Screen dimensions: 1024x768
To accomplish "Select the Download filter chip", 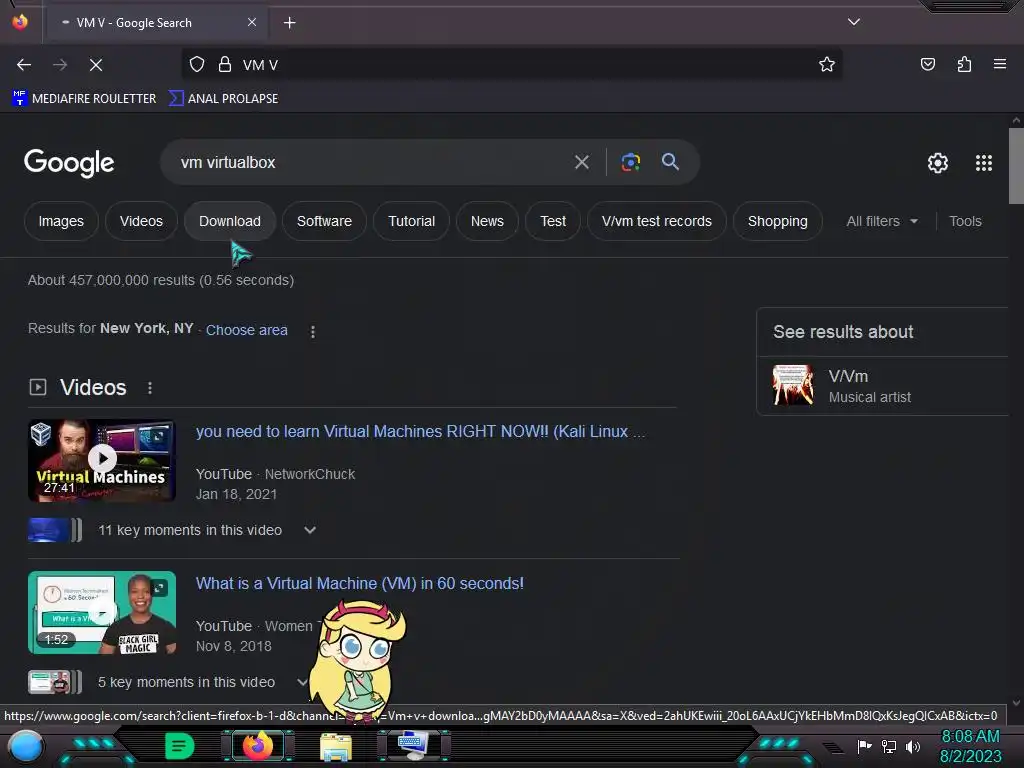I will coord(230,221).
